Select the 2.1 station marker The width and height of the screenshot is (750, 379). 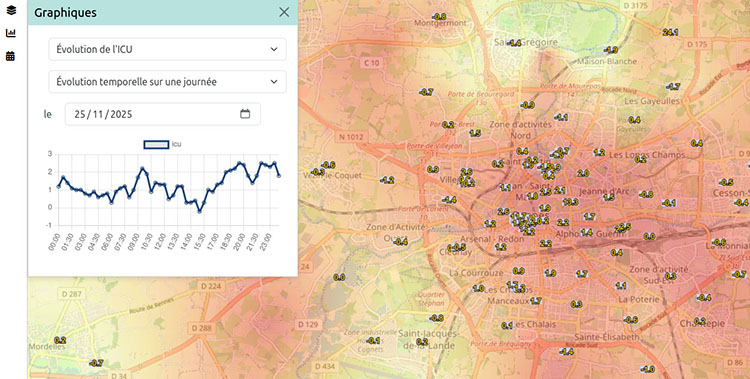(560, 190)
